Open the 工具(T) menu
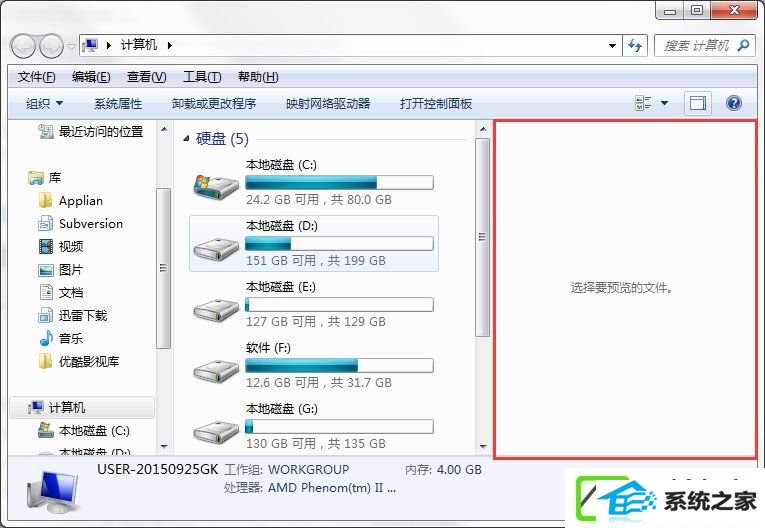765x528 pixels. point(202,77)
